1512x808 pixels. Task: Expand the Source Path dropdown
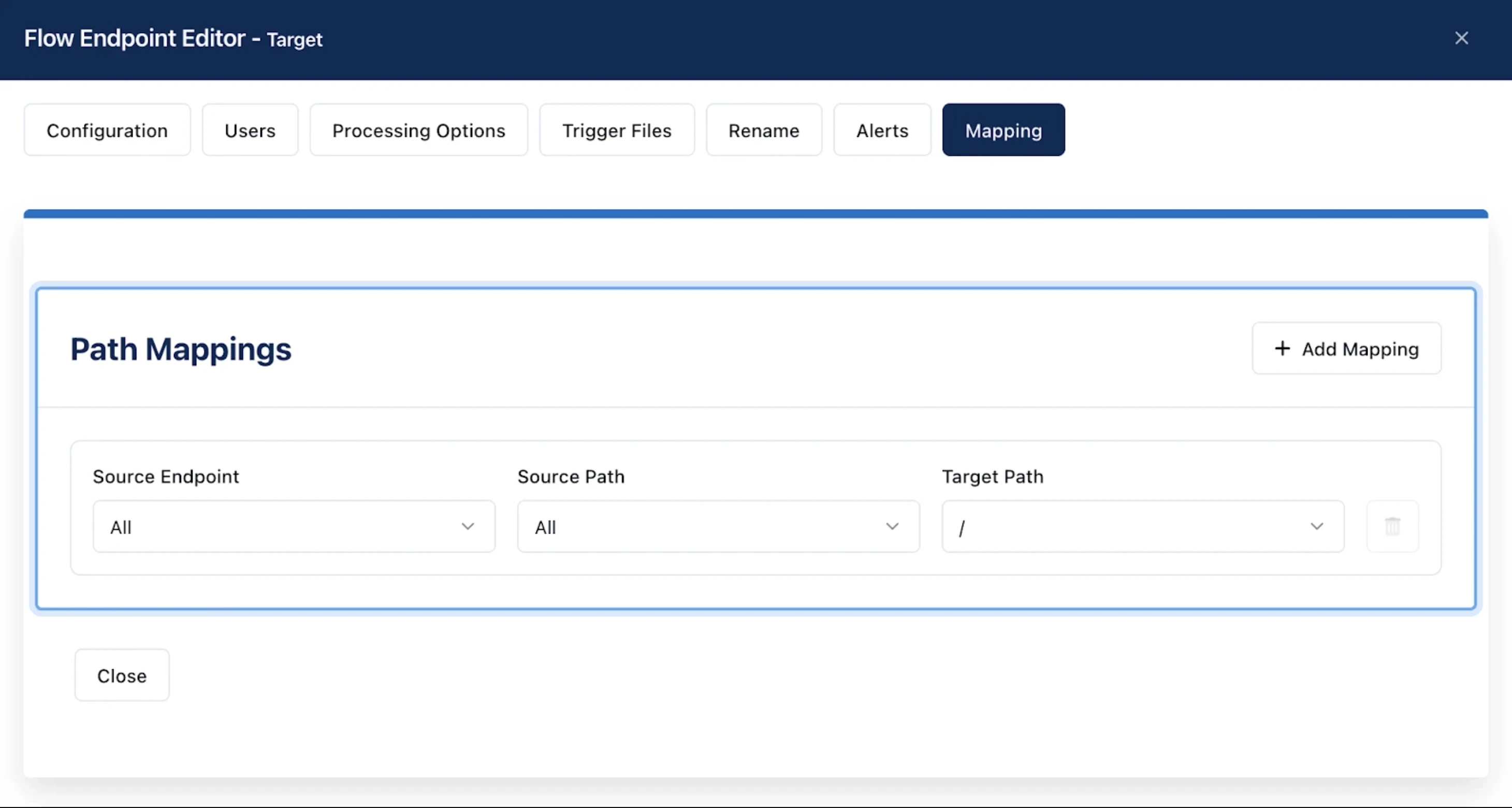[718, 526]
